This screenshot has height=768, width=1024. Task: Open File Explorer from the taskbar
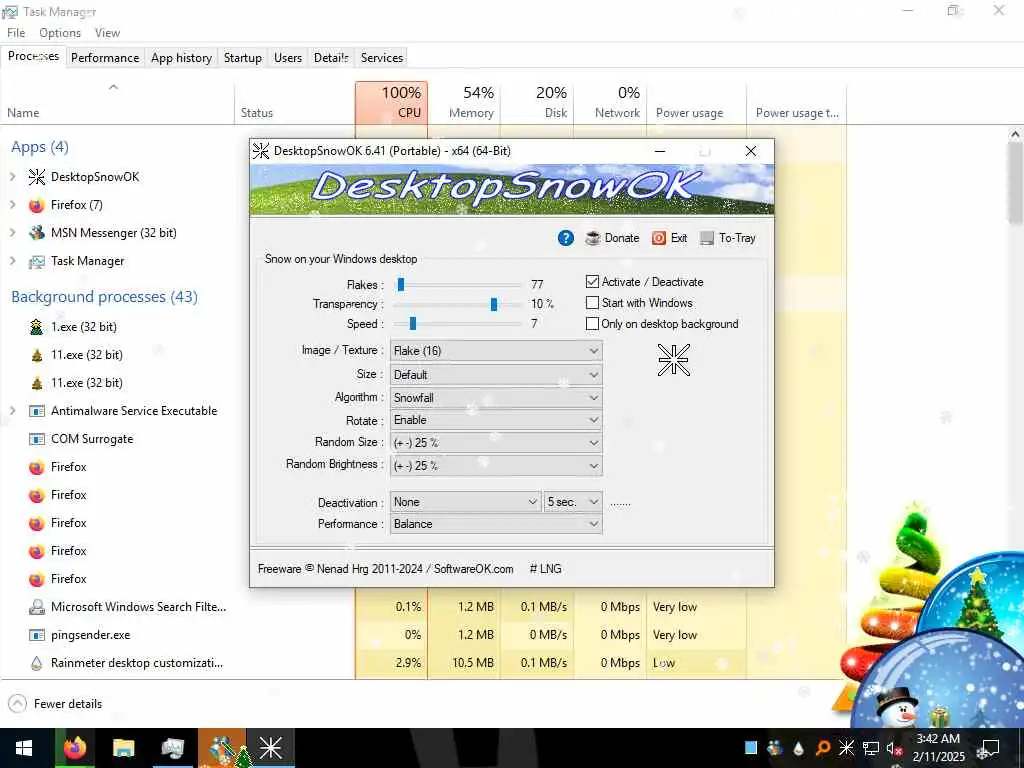click(123, 748)
